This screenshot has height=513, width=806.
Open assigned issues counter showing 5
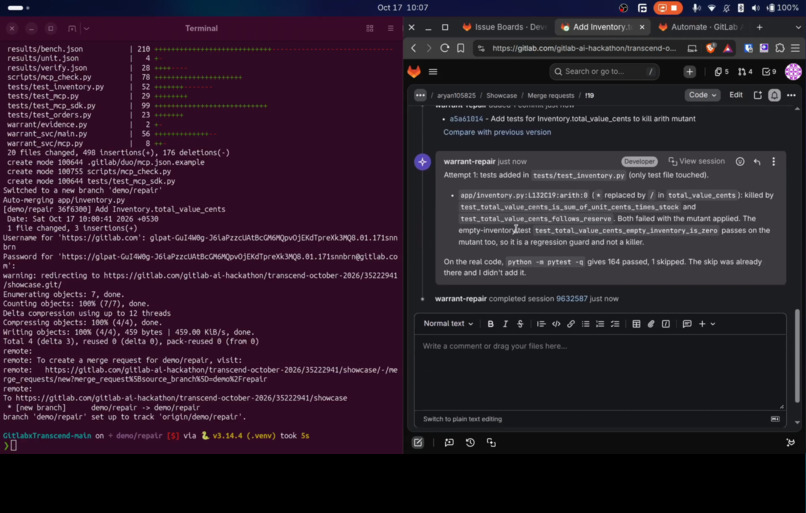tap(721, 71)
